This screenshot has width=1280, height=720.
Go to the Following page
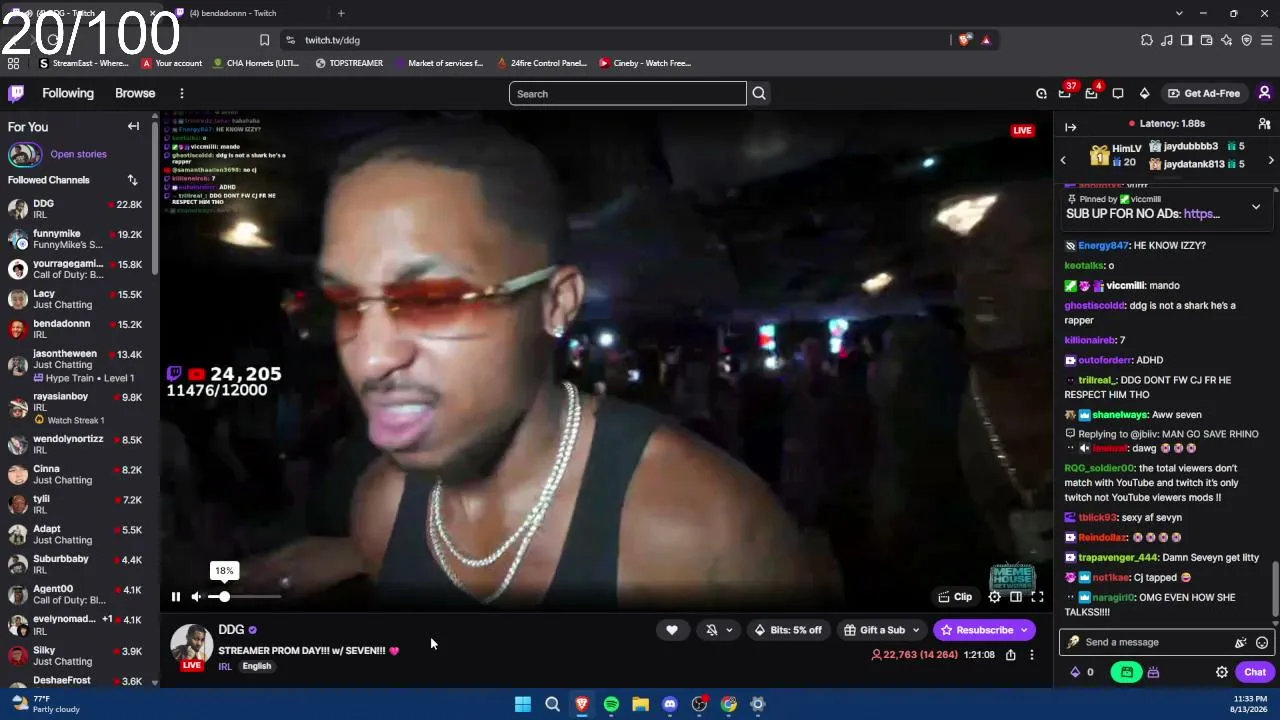tap(68, 93)
